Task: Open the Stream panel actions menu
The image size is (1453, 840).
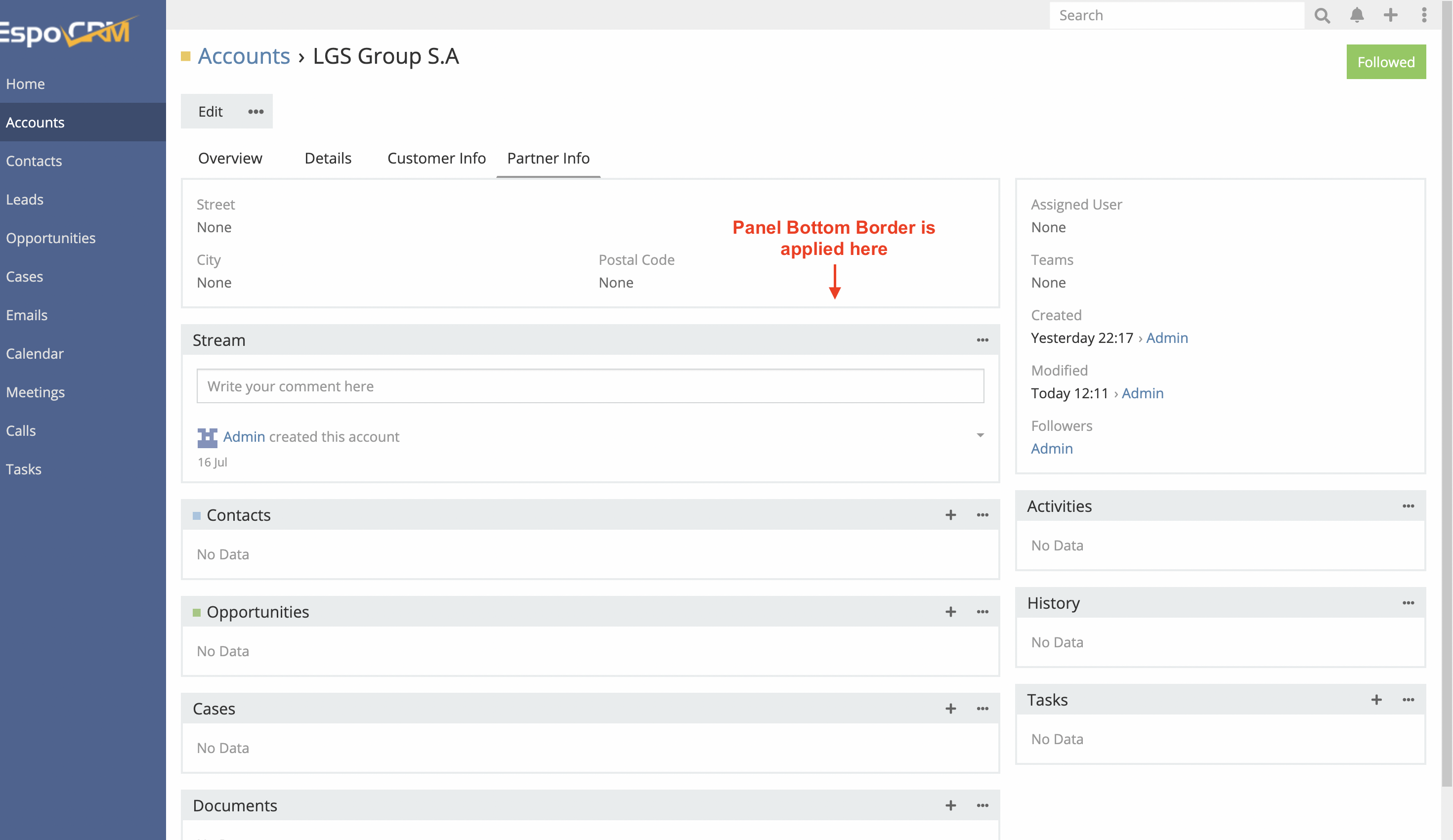Action: coord(982,340)
